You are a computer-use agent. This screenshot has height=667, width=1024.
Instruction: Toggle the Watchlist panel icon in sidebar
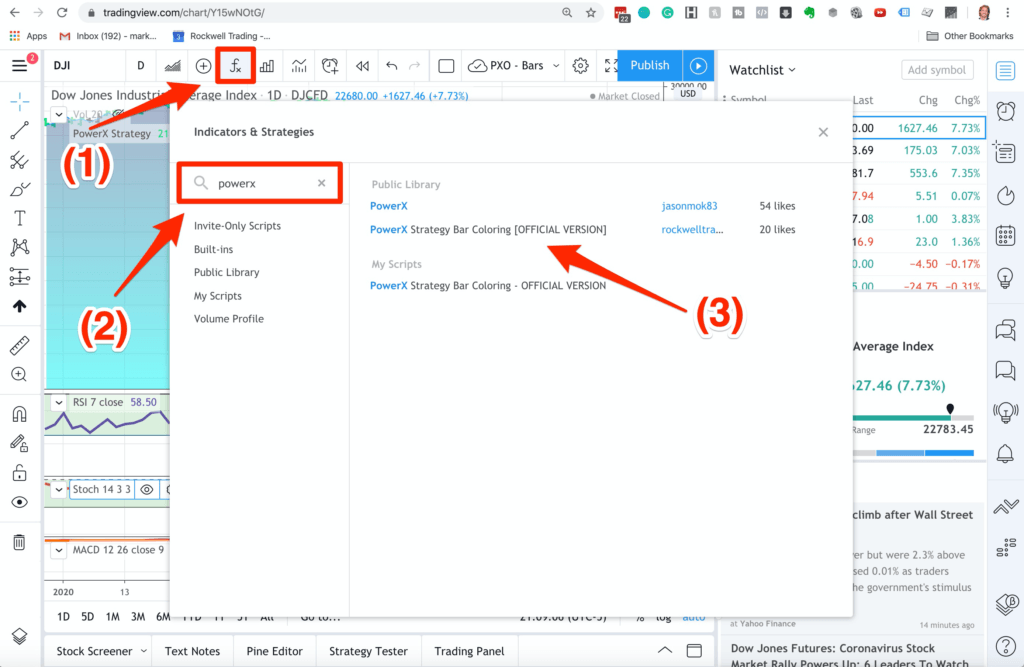click(1006, 70)
